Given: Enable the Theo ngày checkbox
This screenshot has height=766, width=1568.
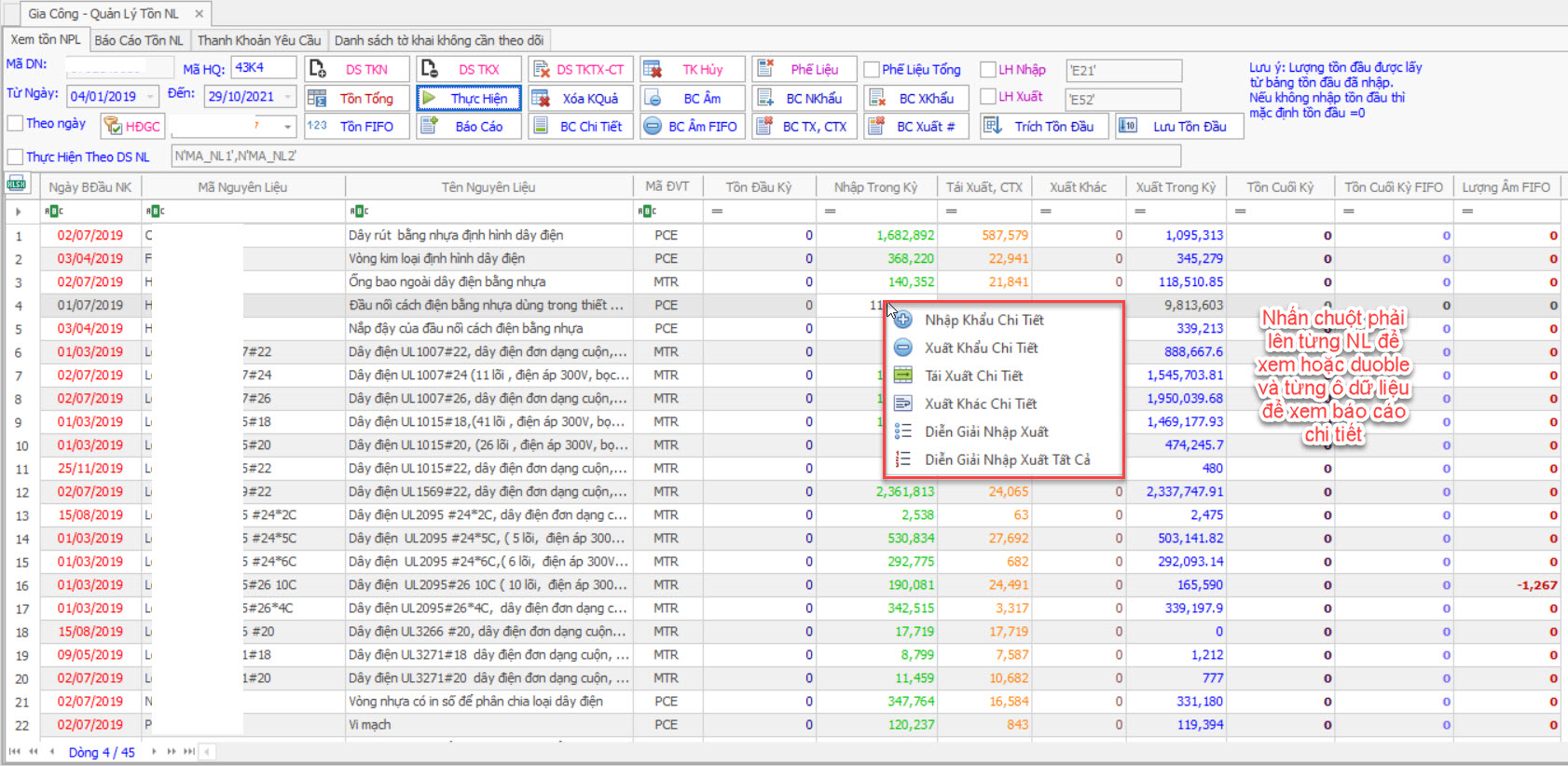Looking at the screenshot, I should 16,123.
